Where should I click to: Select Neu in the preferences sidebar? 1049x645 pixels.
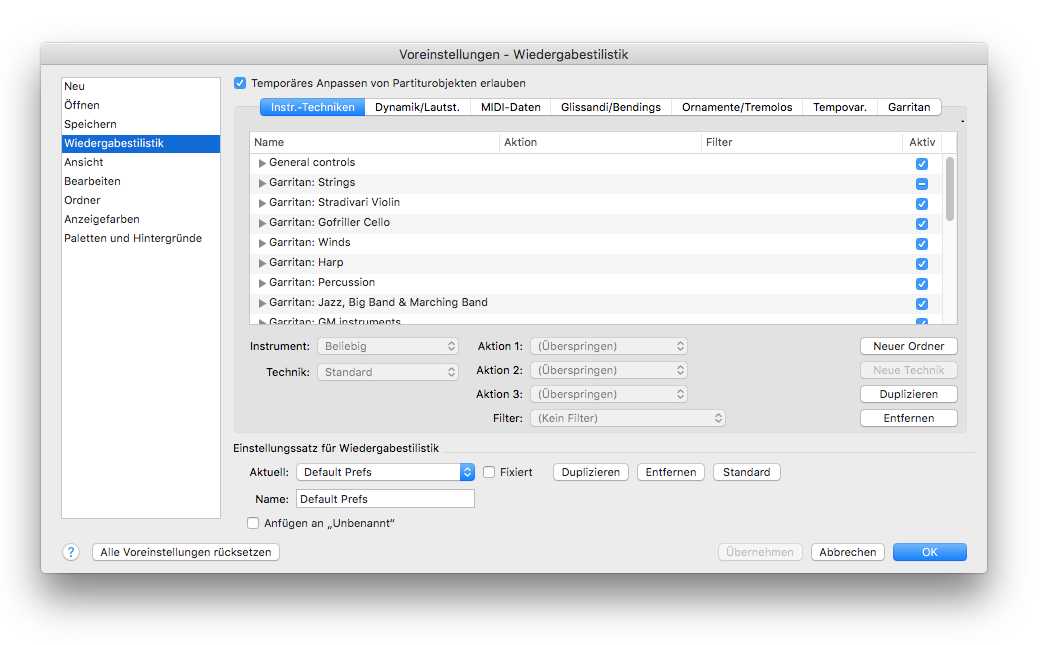140,86
